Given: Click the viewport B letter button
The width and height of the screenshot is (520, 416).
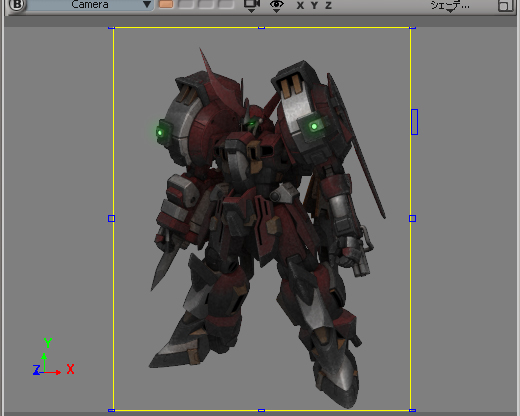Looking at the screenshot, I should pos(16,5).
